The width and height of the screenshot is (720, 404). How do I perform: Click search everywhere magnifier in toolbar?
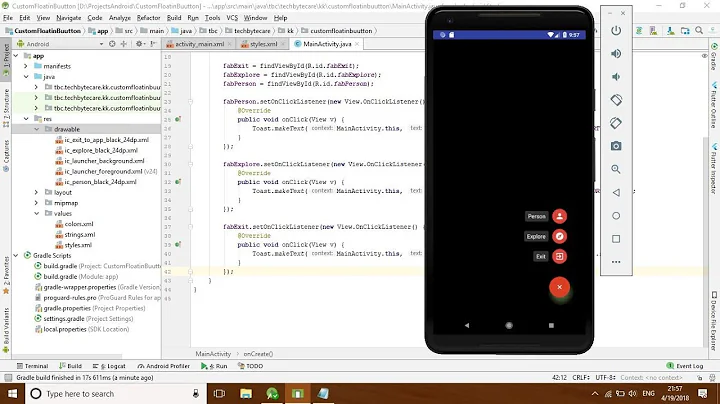pyautogui.click(x=699, y=30)
